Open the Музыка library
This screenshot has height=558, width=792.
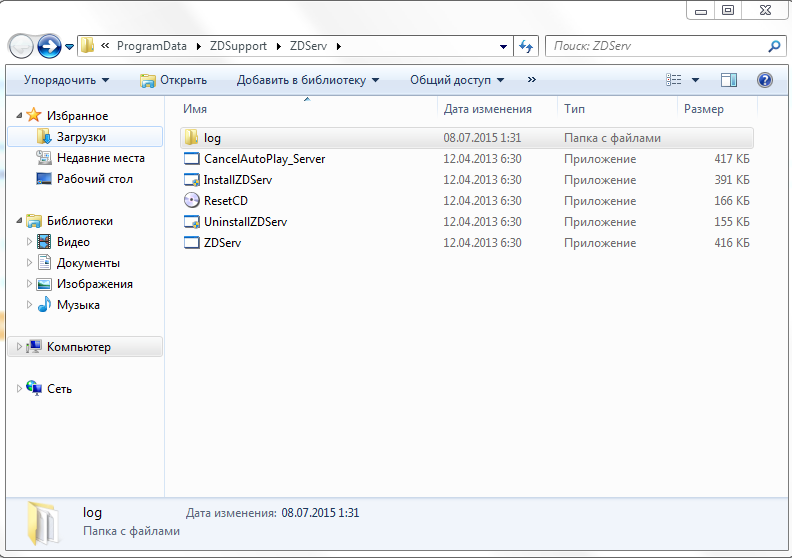(78, 305)
